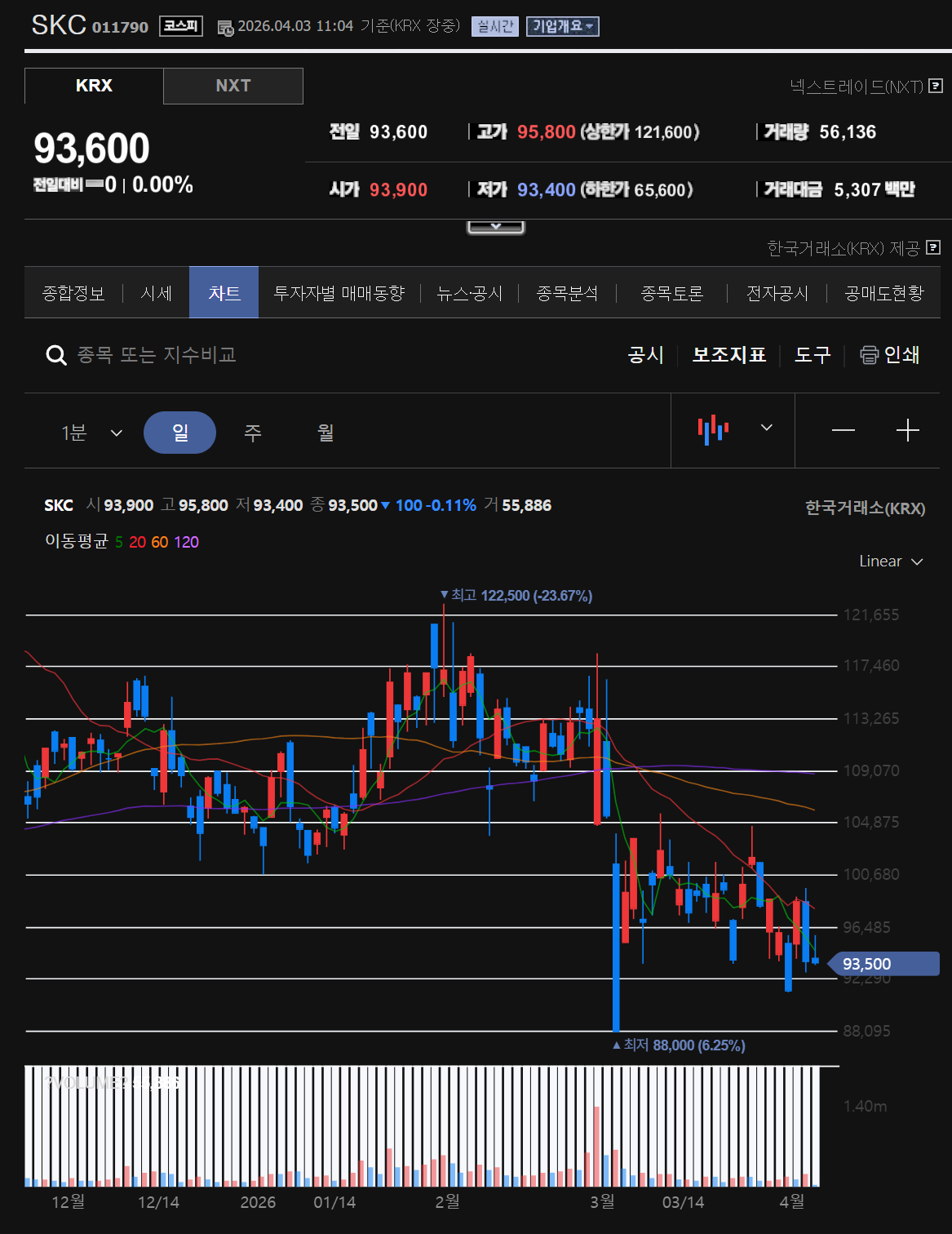Screen dimensions: 952x1234
Task: Click the printer icon for 인쇄
Action: (x=869, y=355)
